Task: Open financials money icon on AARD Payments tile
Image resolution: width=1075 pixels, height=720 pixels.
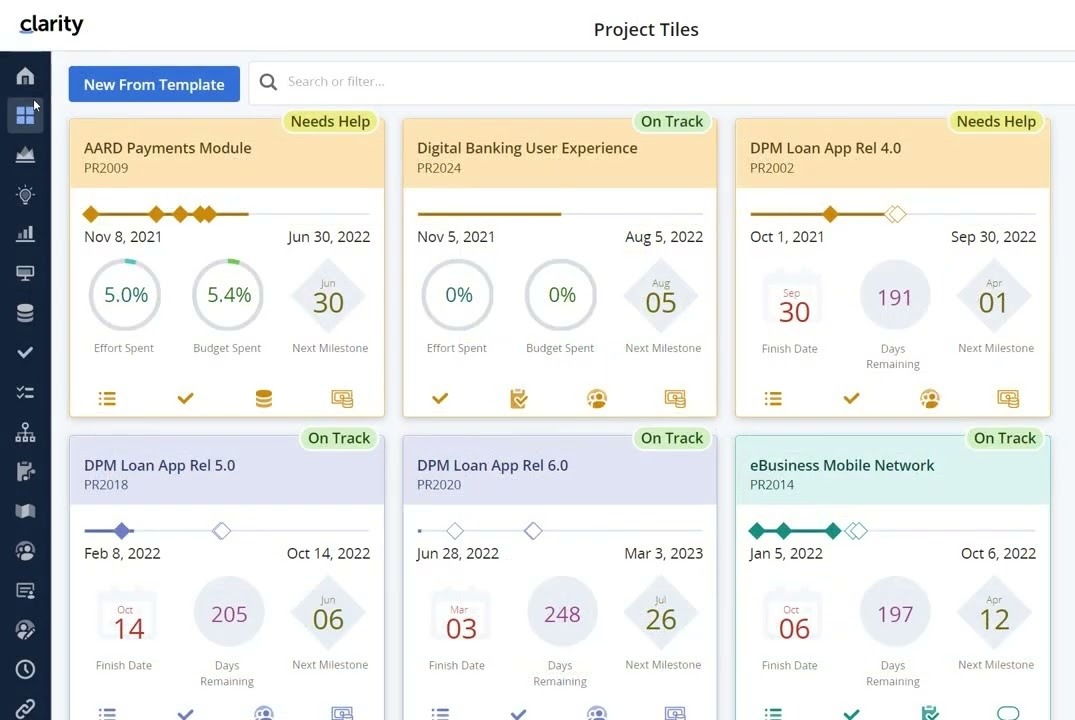Action: [342, 398]
